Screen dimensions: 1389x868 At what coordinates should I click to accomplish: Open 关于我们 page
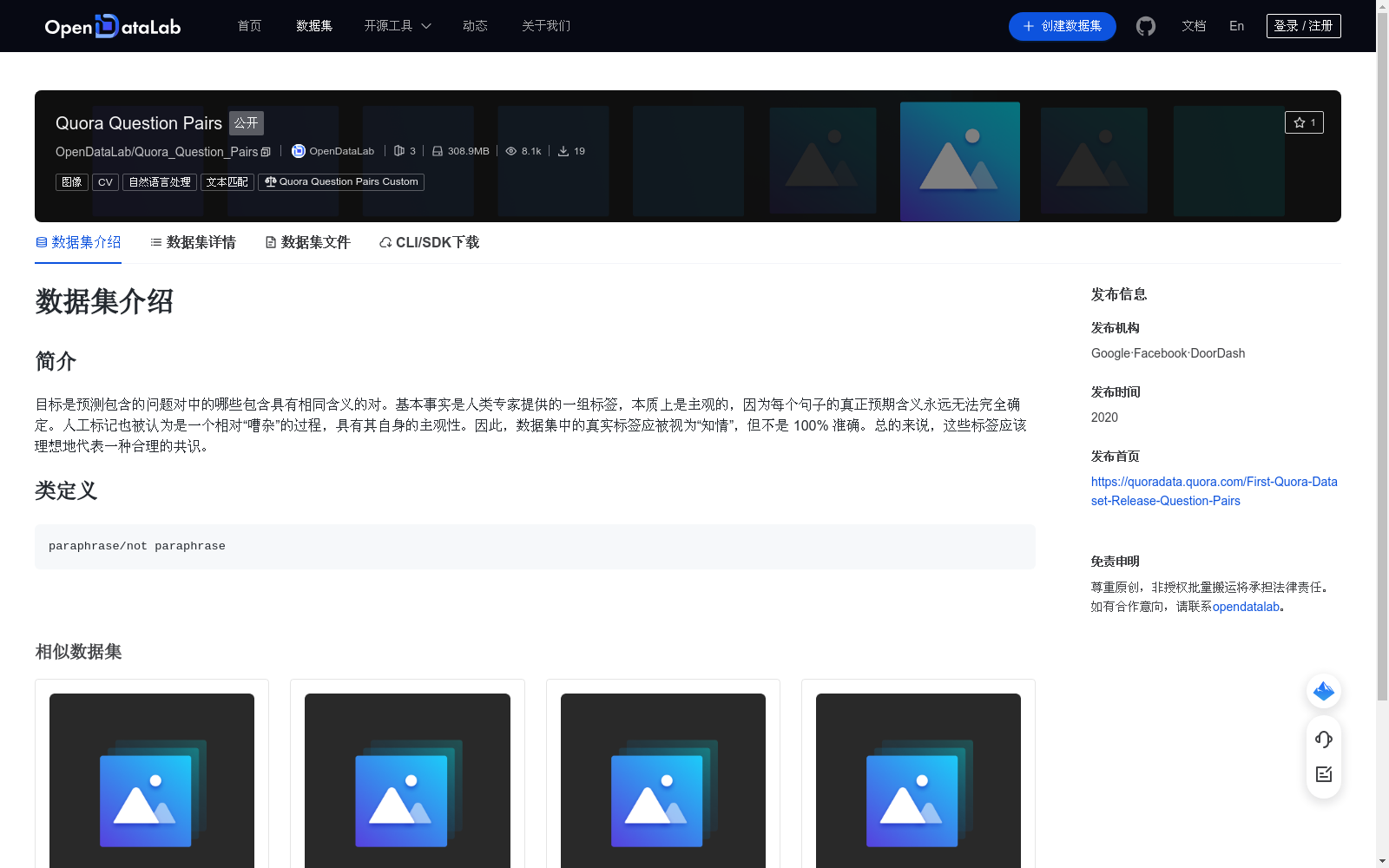[546, 26]
